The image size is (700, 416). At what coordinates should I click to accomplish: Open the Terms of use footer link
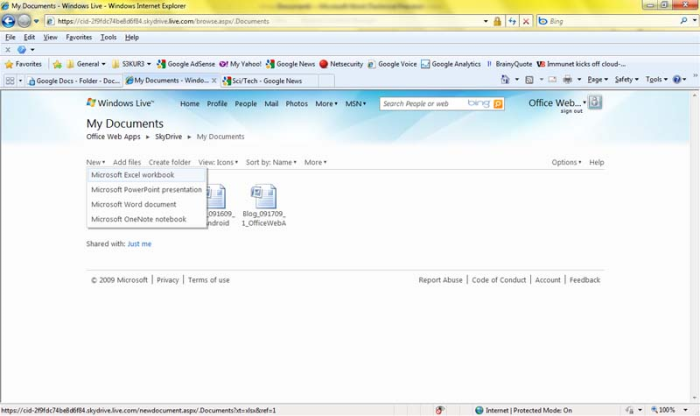click(208, 280)
